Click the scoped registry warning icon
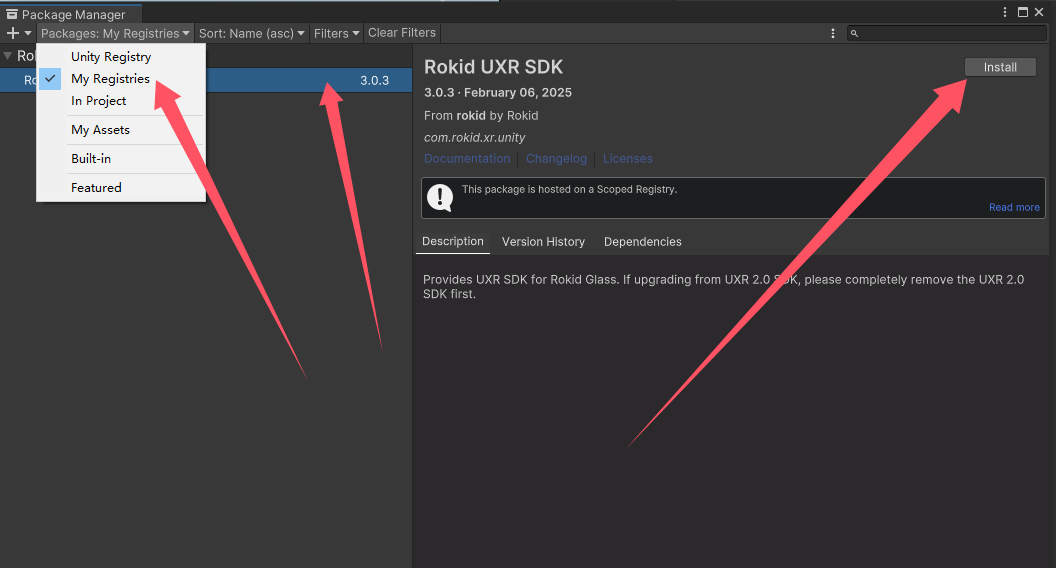 (439, 197)
